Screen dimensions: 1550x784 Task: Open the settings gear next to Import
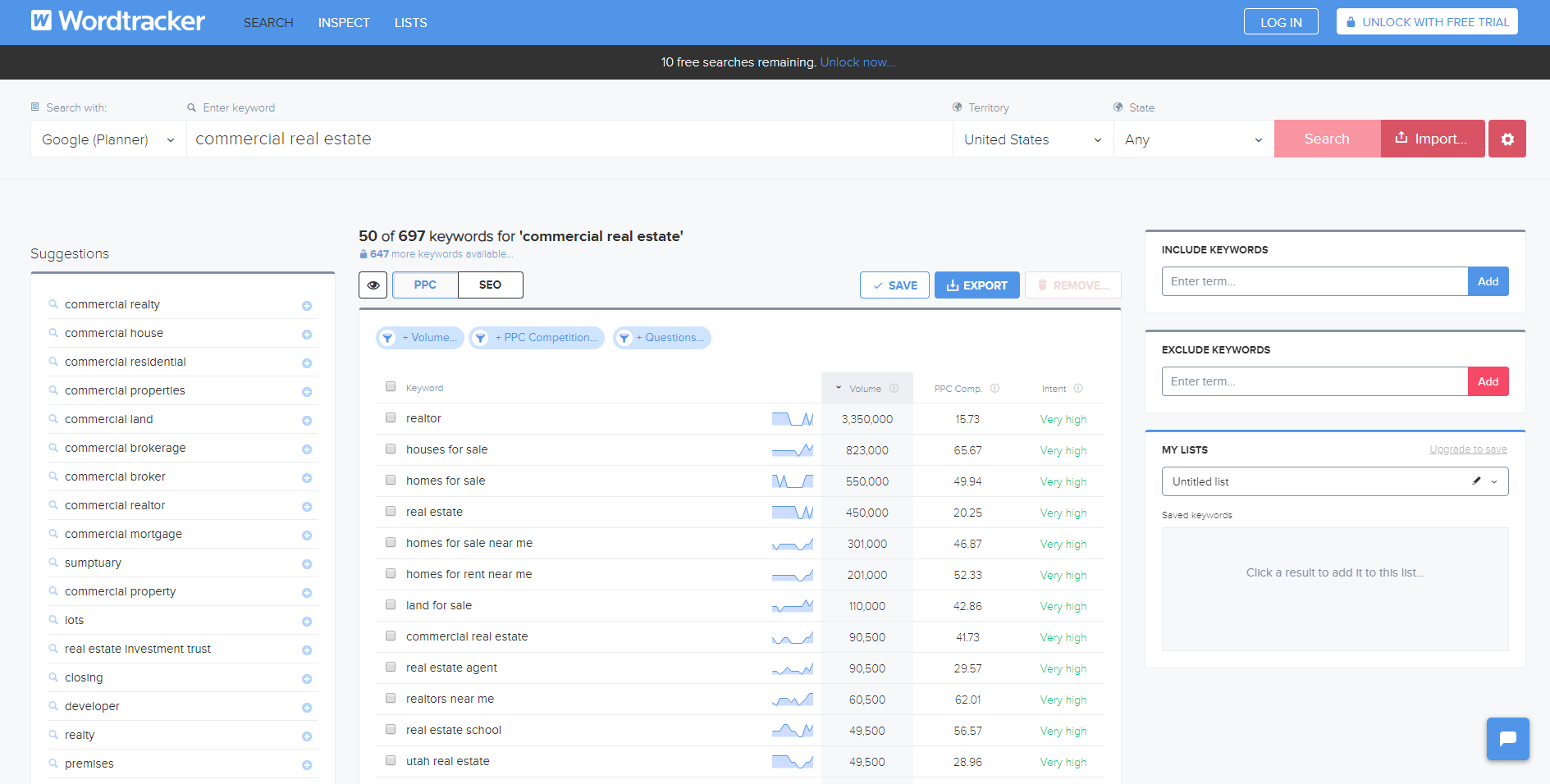pyautogui.click(x=1507, y=139)
